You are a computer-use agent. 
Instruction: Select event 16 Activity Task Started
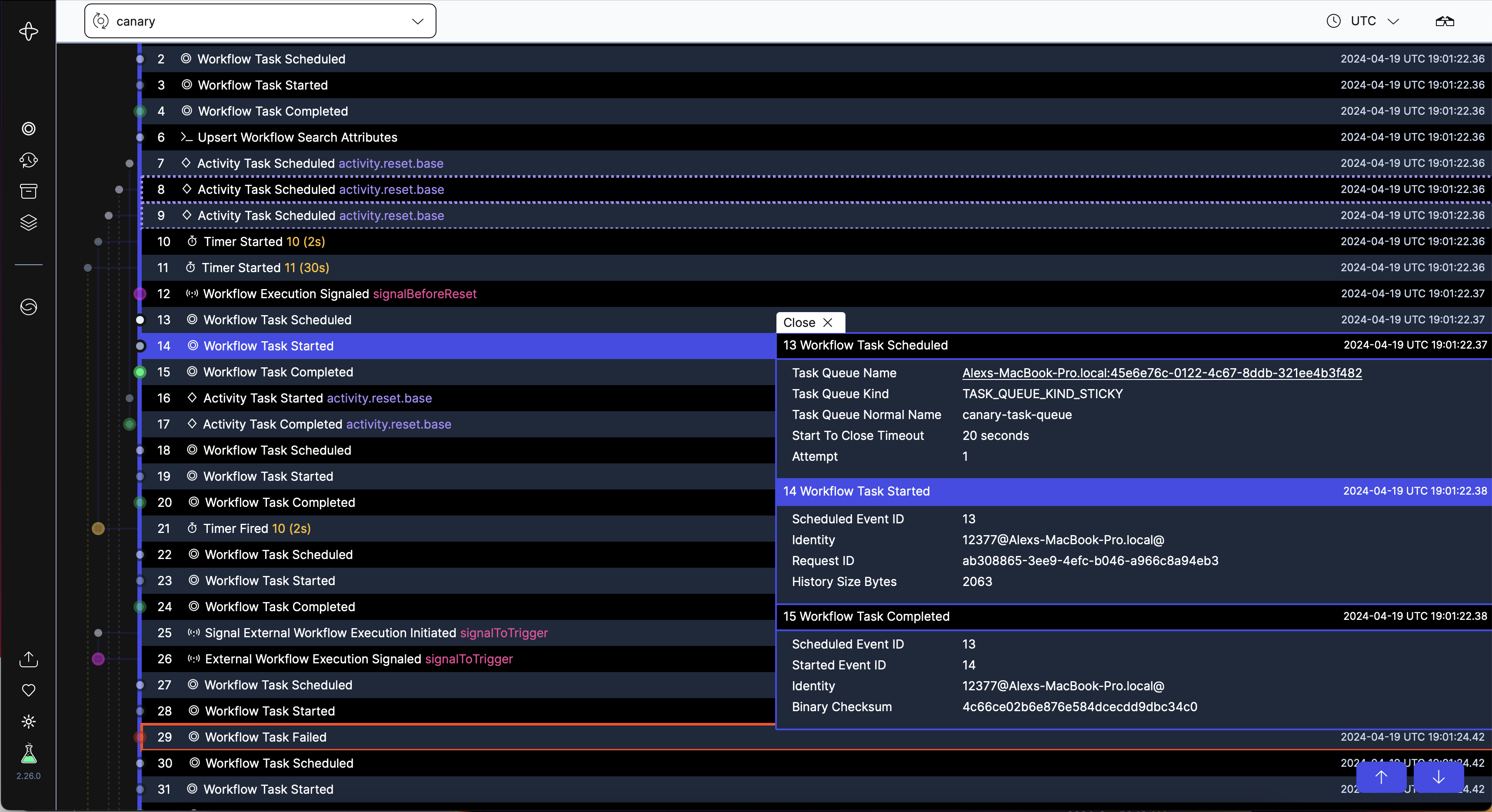(458, 398)
